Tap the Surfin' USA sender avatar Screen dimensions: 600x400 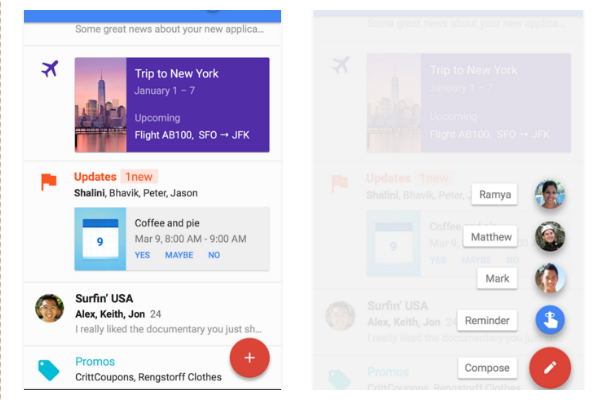pyautogui.click(x=49, y=308)
